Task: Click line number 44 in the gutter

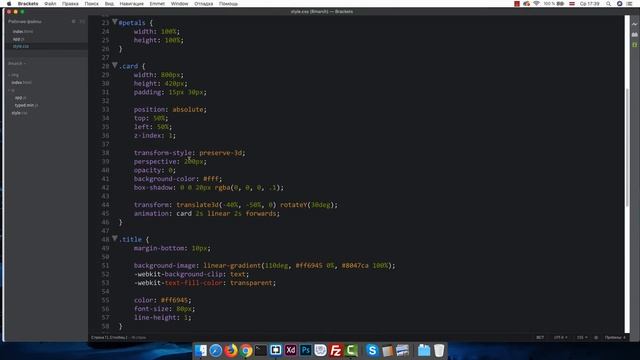Action: coord(105,204)
